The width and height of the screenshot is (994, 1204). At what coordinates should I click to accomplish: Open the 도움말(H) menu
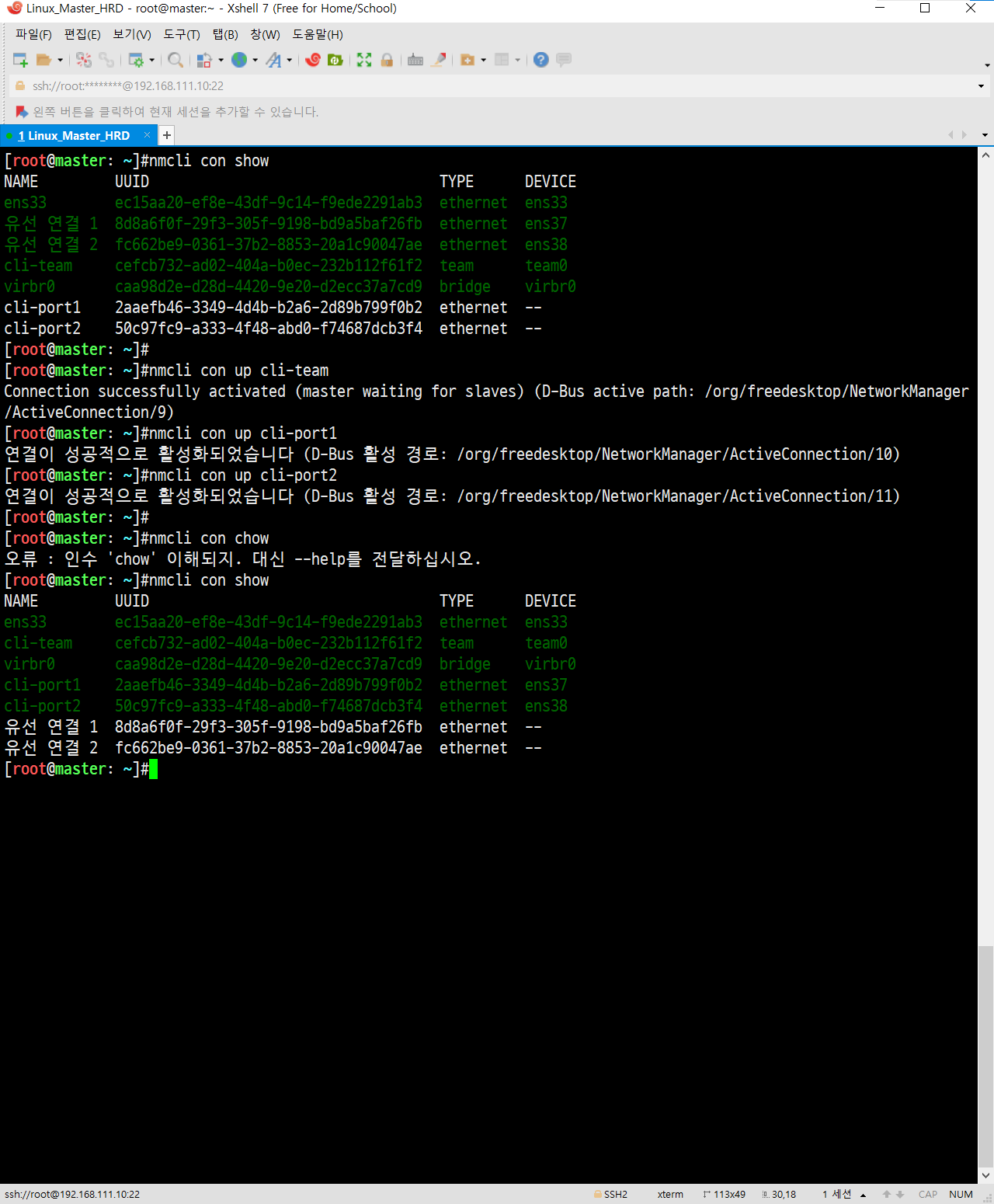click(318, 34)
